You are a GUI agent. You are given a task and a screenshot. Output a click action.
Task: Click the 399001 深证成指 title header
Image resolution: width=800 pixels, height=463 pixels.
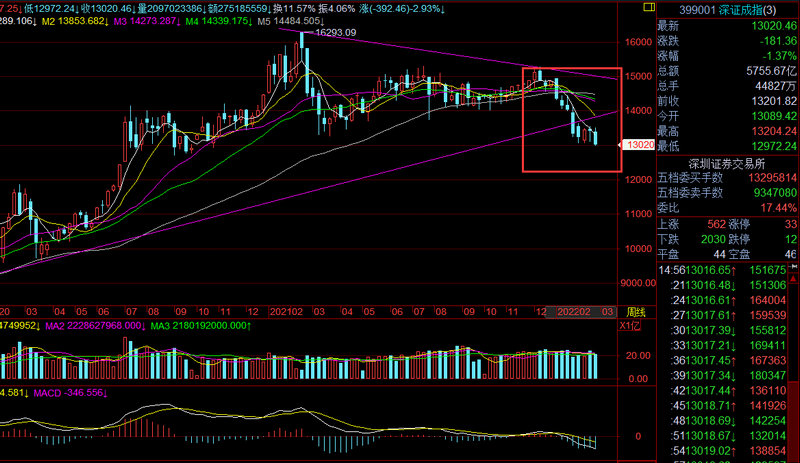pos(727,7)
